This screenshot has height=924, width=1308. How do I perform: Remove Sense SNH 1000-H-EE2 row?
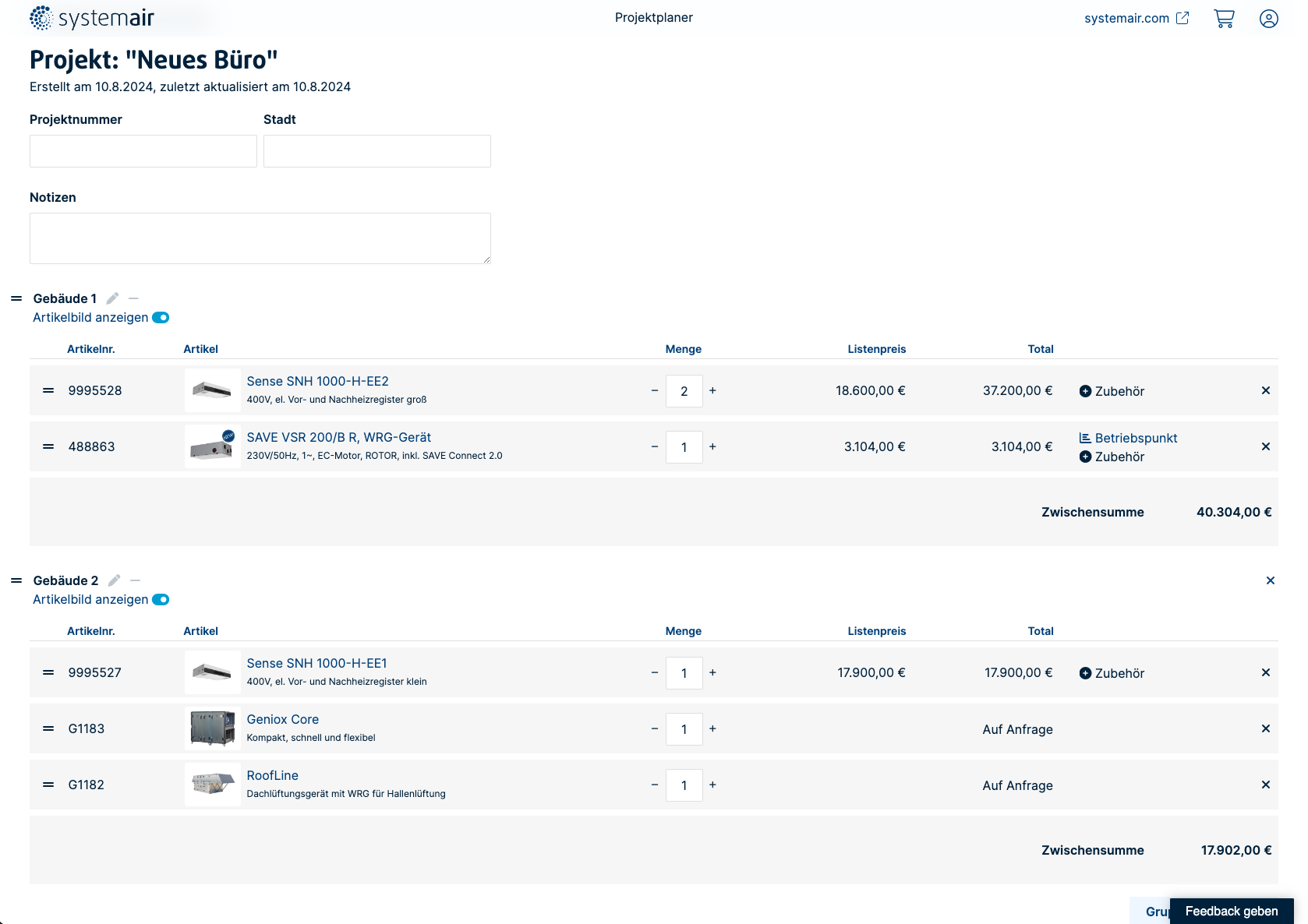[1266, 390]
